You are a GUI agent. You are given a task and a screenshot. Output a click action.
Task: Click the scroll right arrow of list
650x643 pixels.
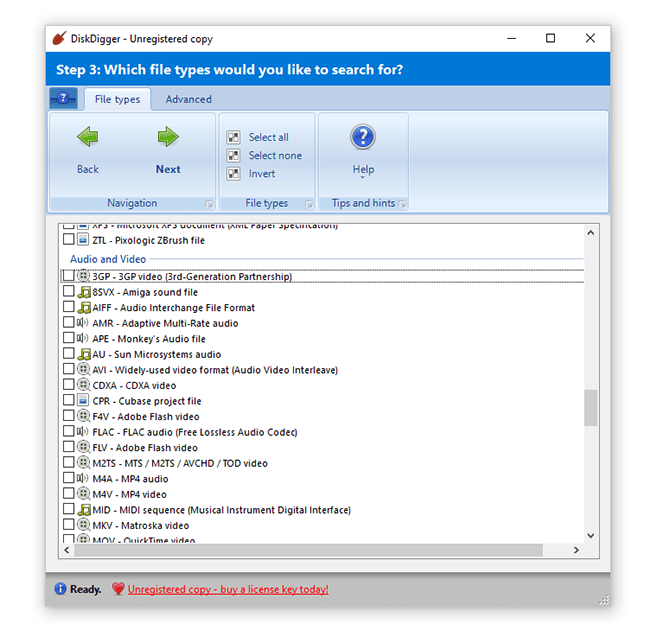coord(576,550)
